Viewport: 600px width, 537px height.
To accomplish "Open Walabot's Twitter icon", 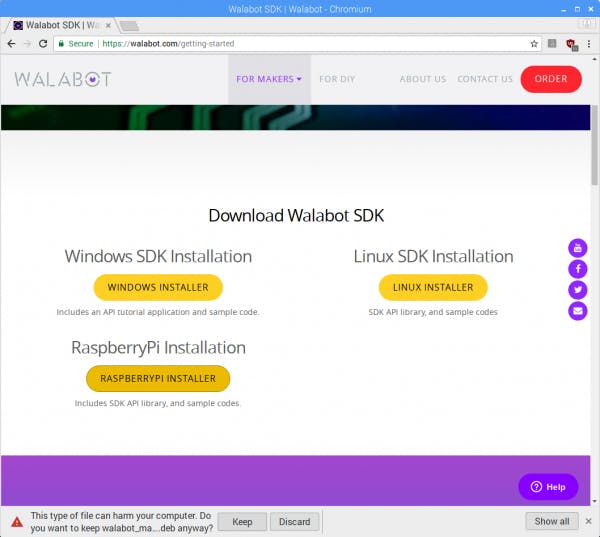I will pyautogui.click(x=577, y=290).
